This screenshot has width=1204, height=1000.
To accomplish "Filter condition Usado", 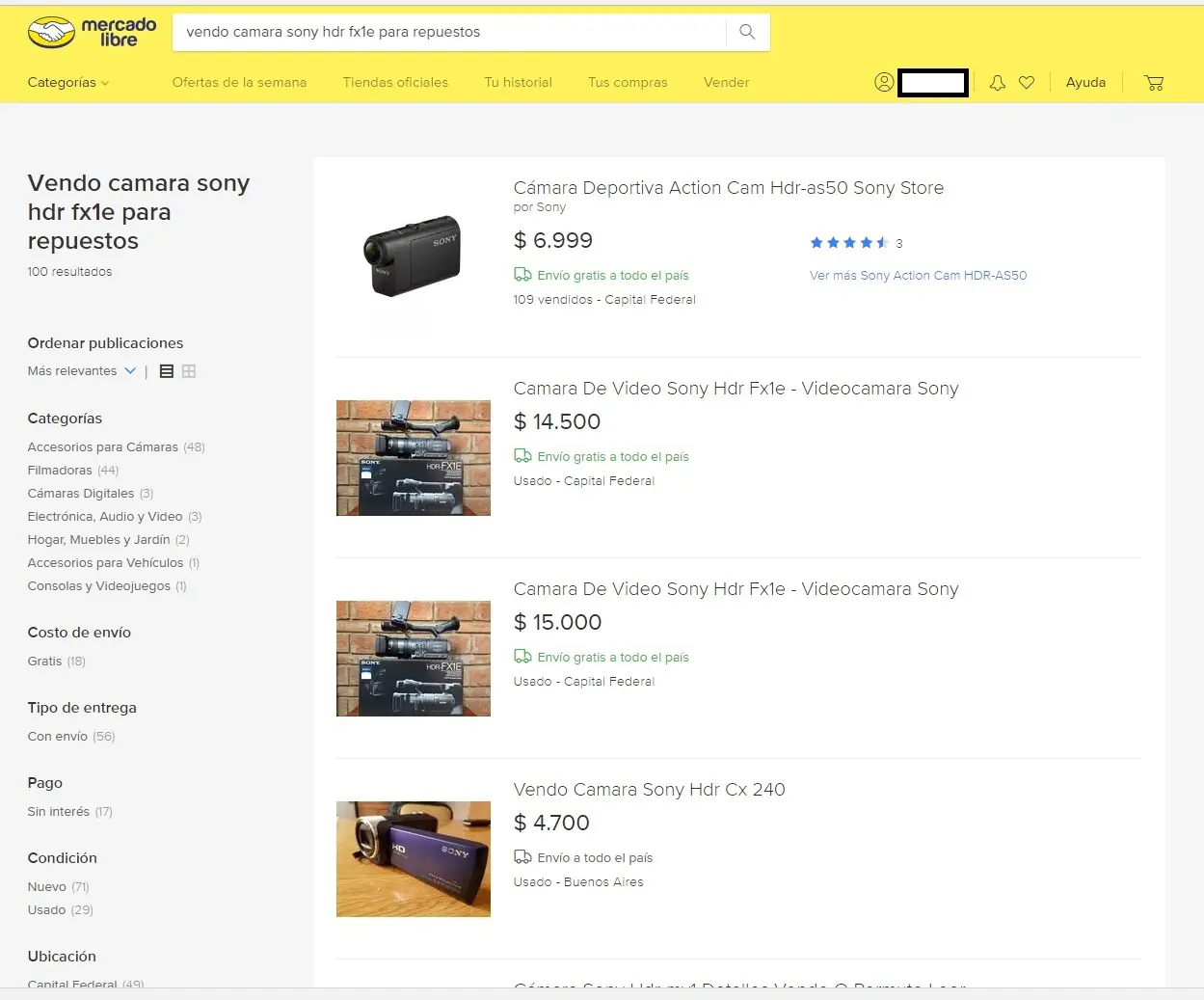I will point(60,910).
